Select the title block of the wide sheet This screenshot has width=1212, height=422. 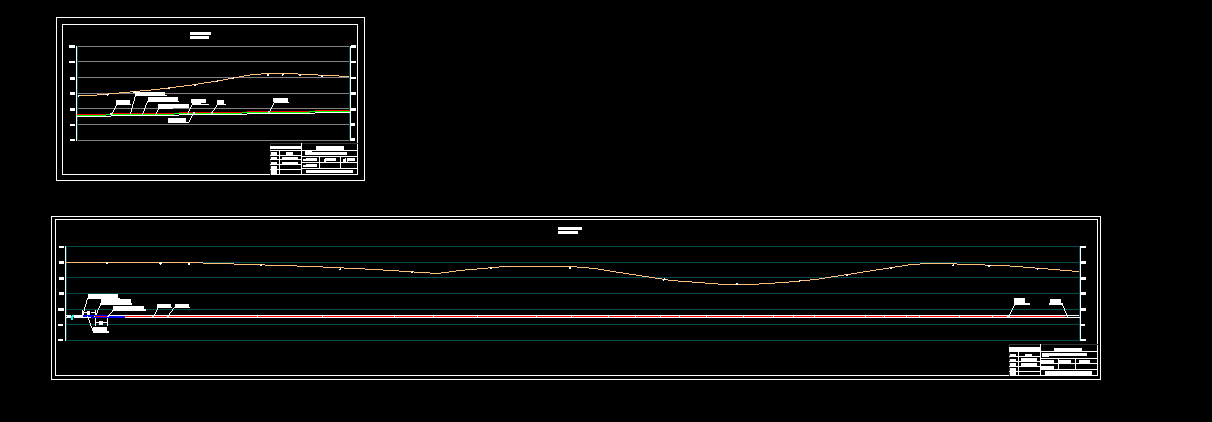tap(1053, 360)
